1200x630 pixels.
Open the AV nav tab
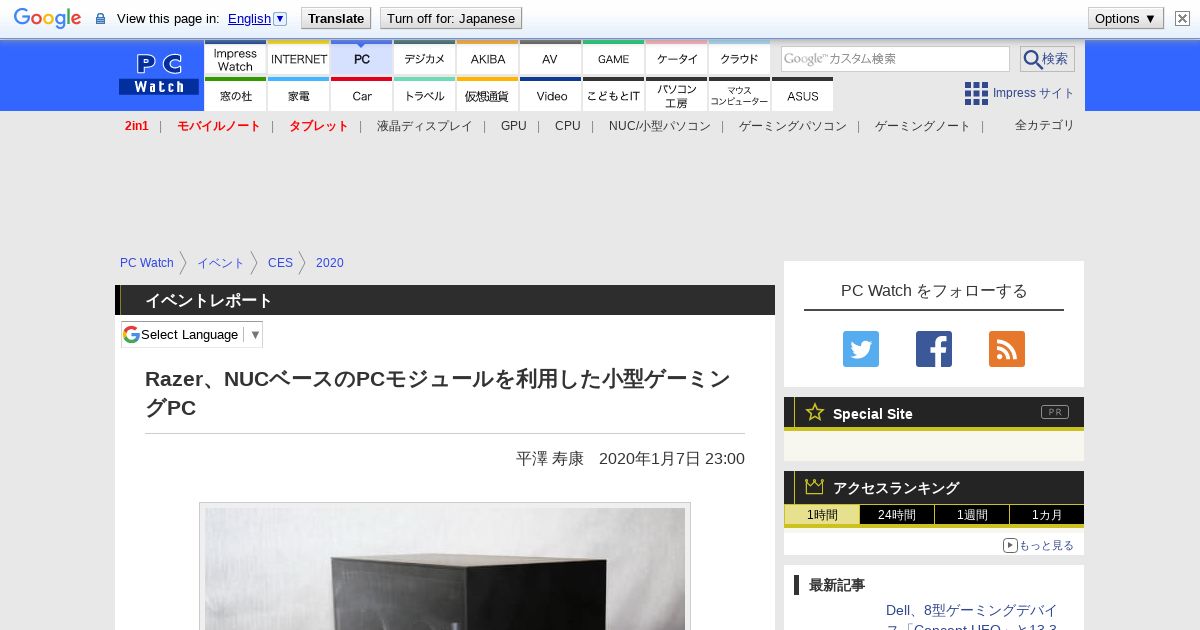tap(551, 58)
